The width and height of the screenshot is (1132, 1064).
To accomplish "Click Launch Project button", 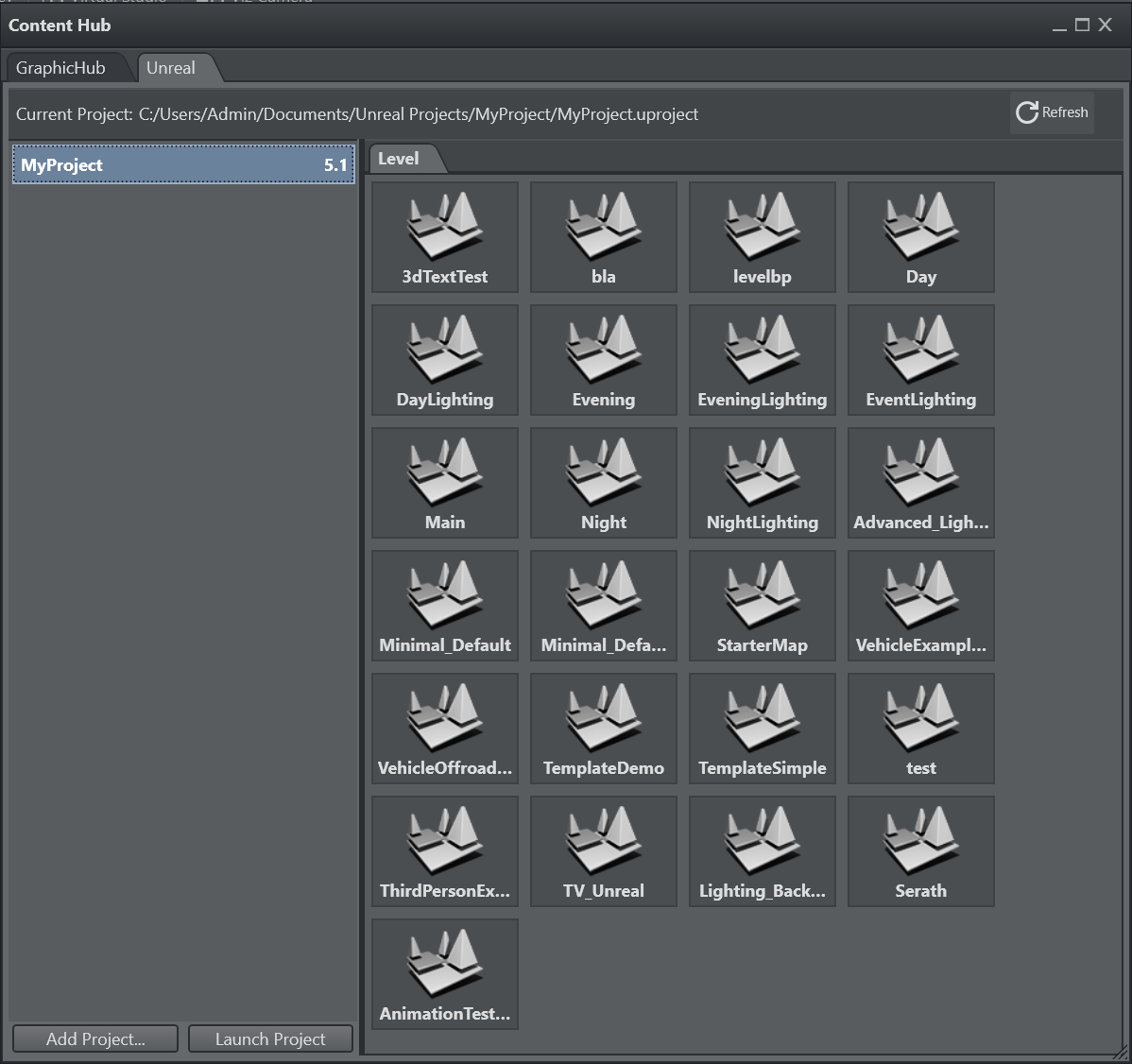I will pos(270,1038).
